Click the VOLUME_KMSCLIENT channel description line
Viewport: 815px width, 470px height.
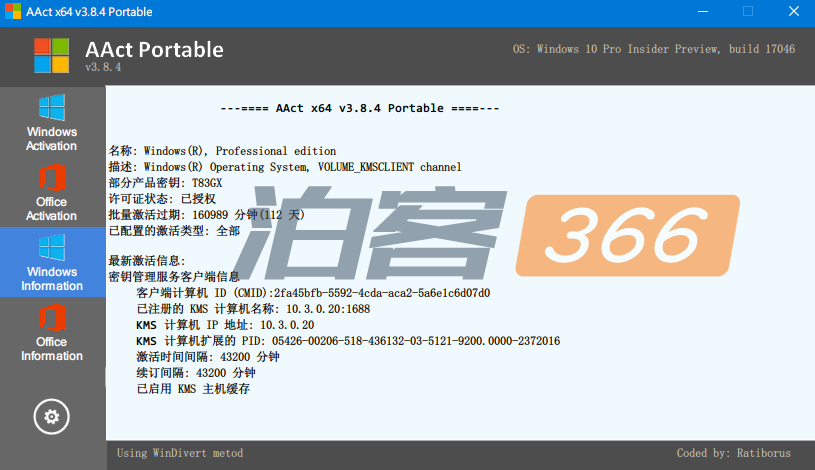coord(285,167)
